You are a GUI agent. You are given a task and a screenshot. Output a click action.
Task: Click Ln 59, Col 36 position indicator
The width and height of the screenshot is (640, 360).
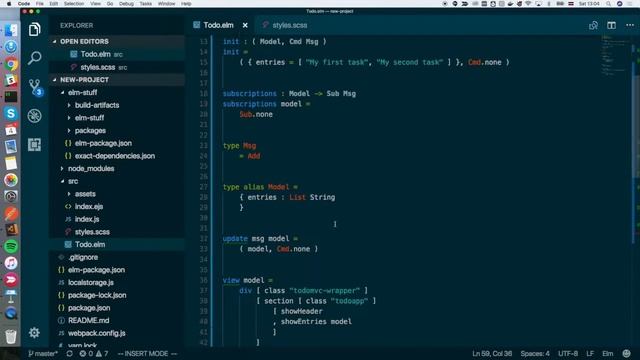[x=492, y=353]
